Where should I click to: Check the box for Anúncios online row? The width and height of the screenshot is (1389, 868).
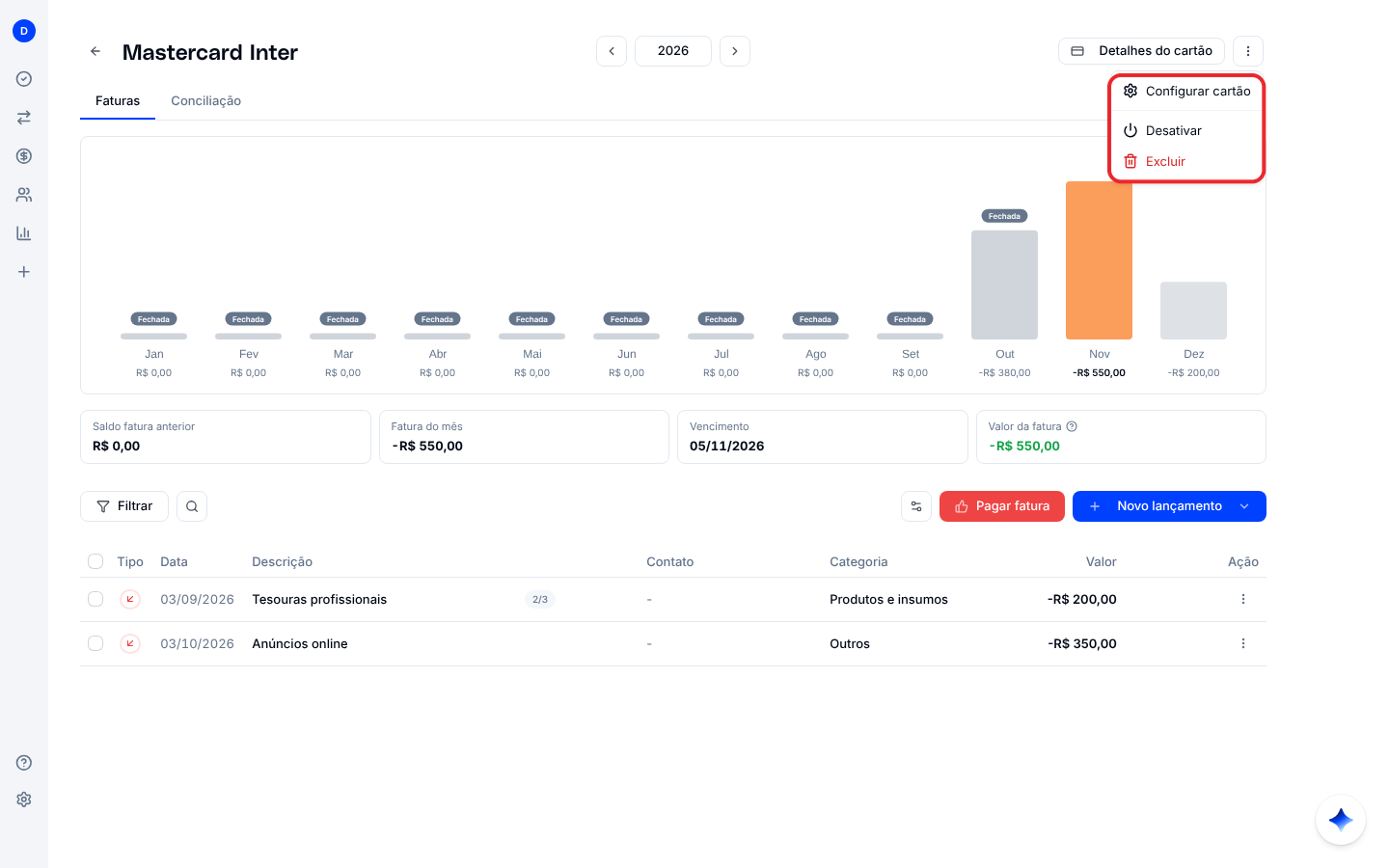pos(95,643)
